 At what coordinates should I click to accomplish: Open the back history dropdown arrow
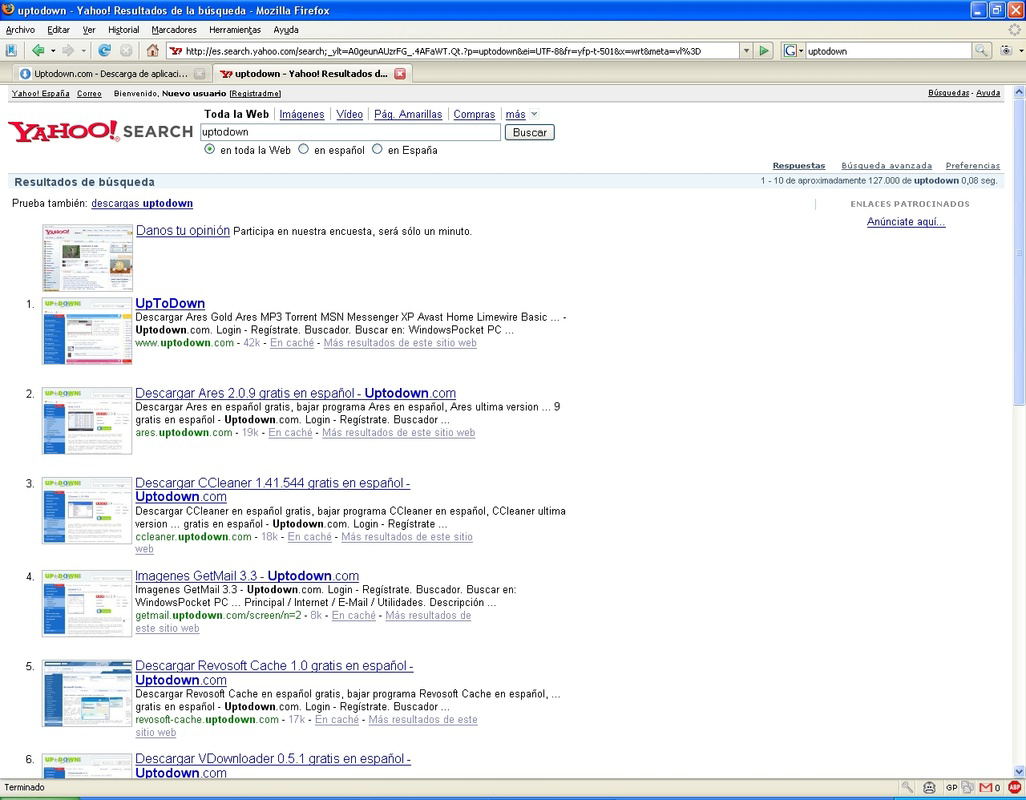tap(53, 50)
